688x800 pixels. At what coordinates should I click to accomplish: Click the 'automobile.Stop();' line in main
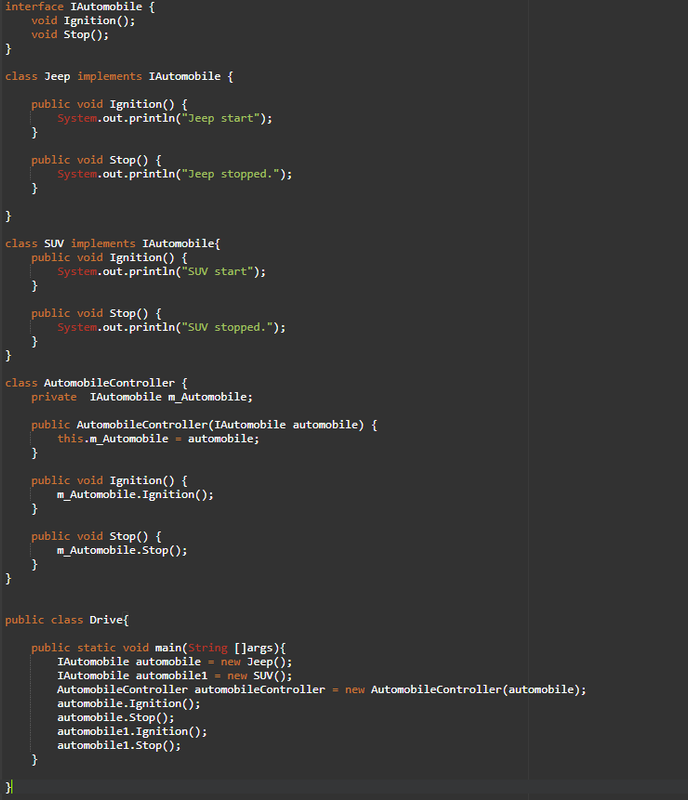pos(115,718)
